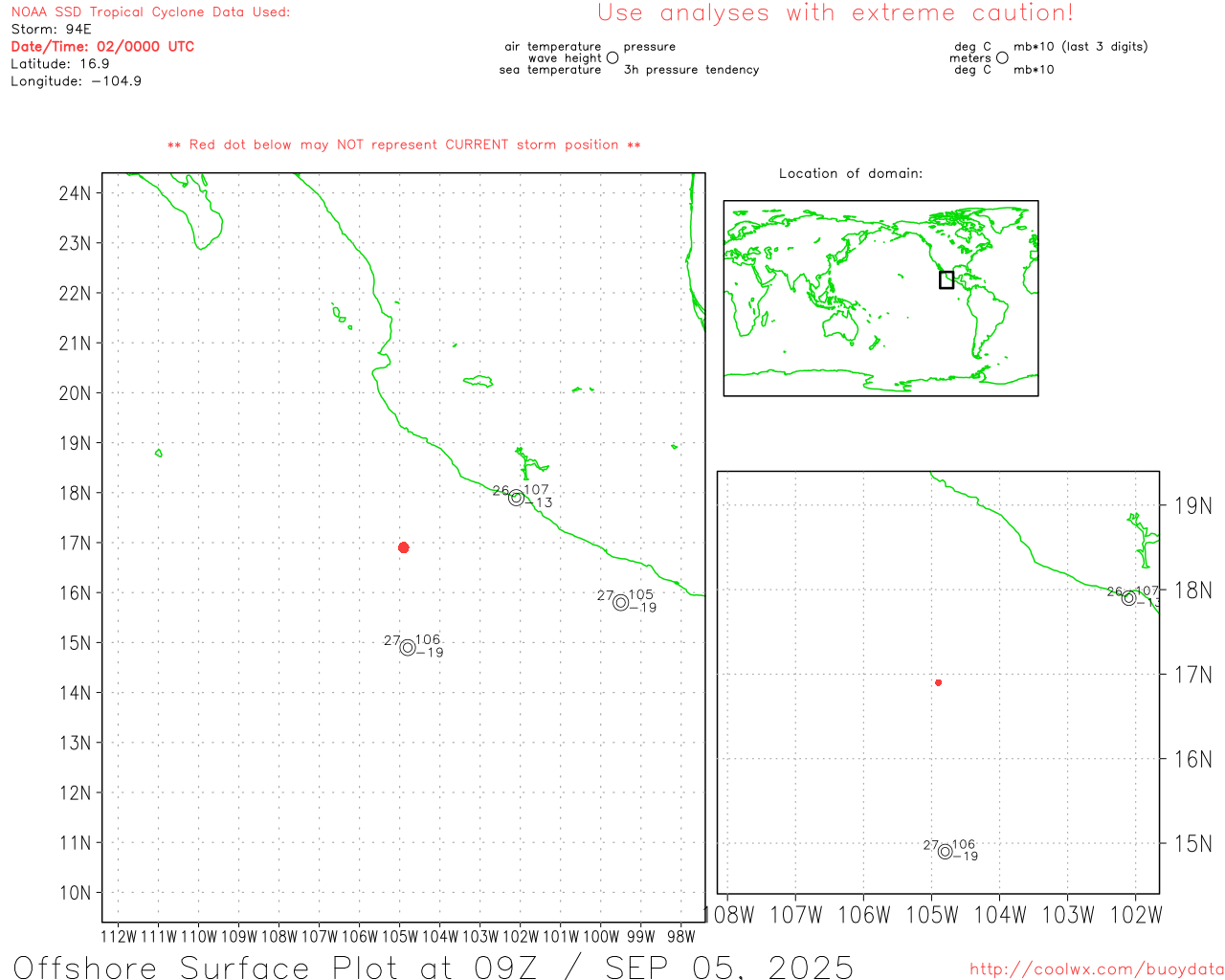1225x980 pixels.
Task: Click the legend circle between wave height and pressure
Action: pyautogui.click(x=612, y=57)
